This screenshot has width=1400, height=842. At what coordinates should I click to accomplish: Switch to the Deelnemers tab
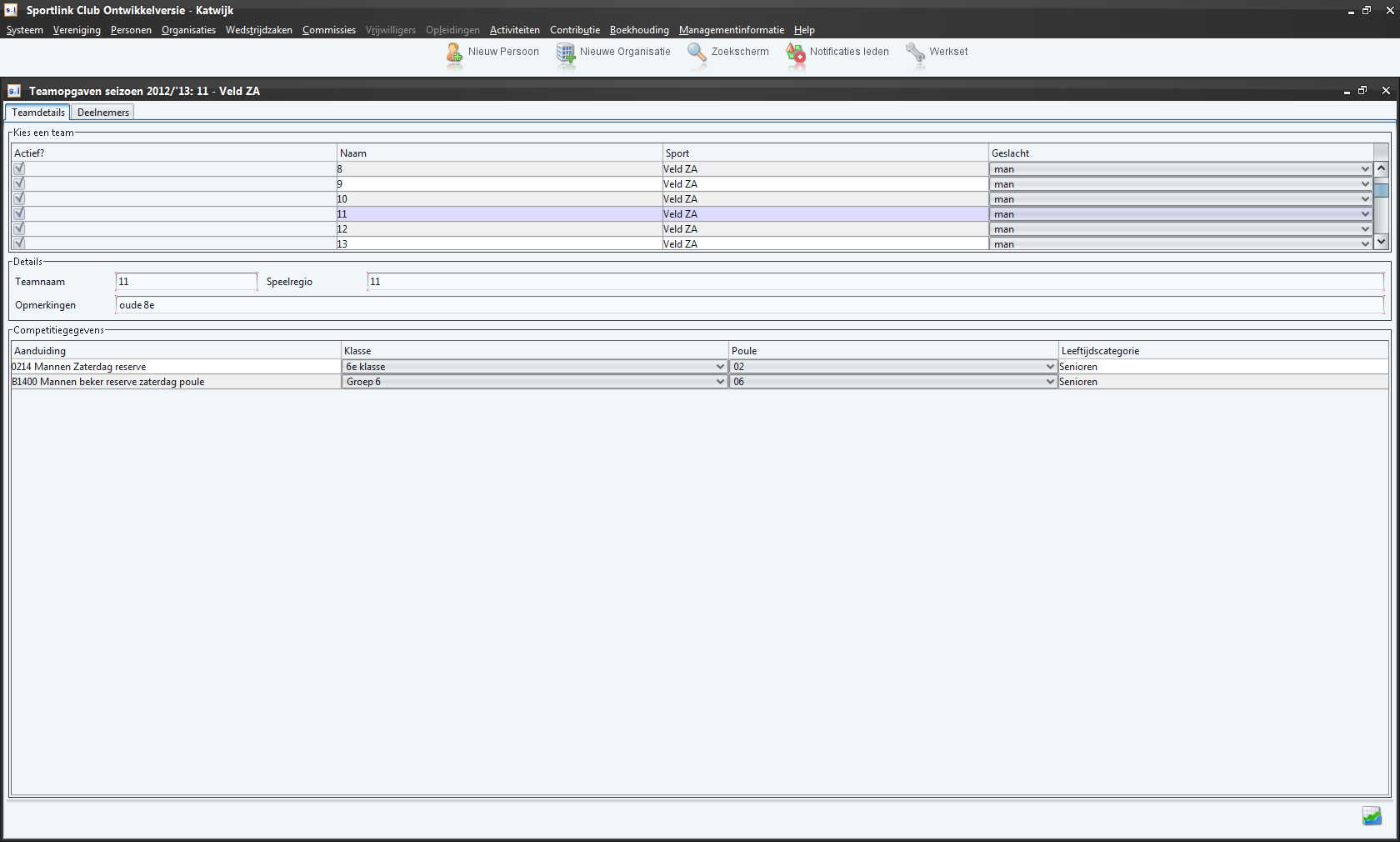[x=103, y=113]
